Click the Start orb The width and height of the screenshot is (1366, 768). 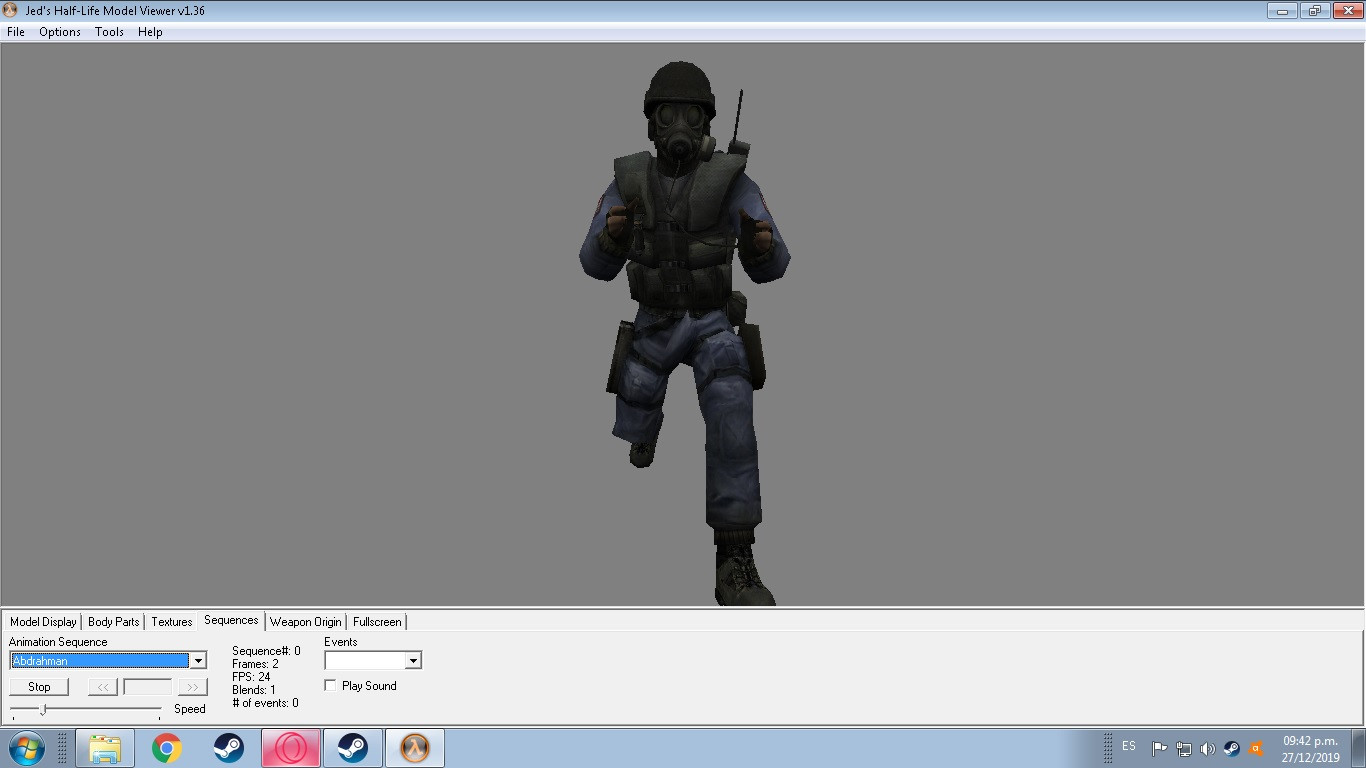point(23,747)
